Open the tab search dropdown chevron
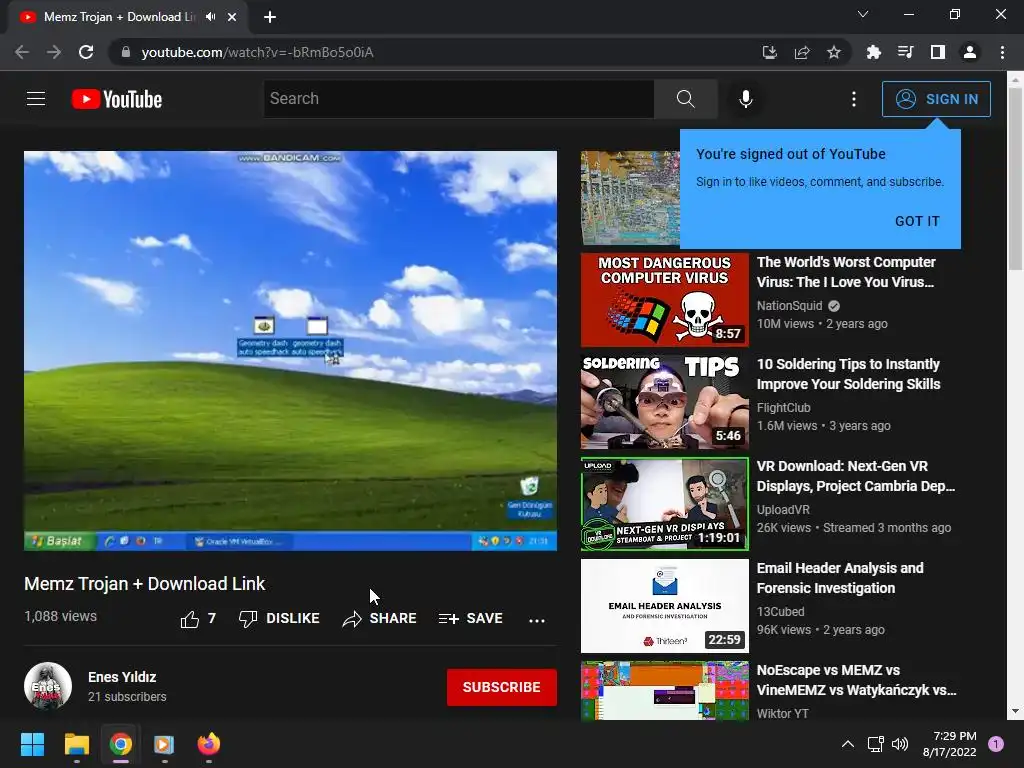This screenshot has height=768, width=1024. tap(863, 14)
